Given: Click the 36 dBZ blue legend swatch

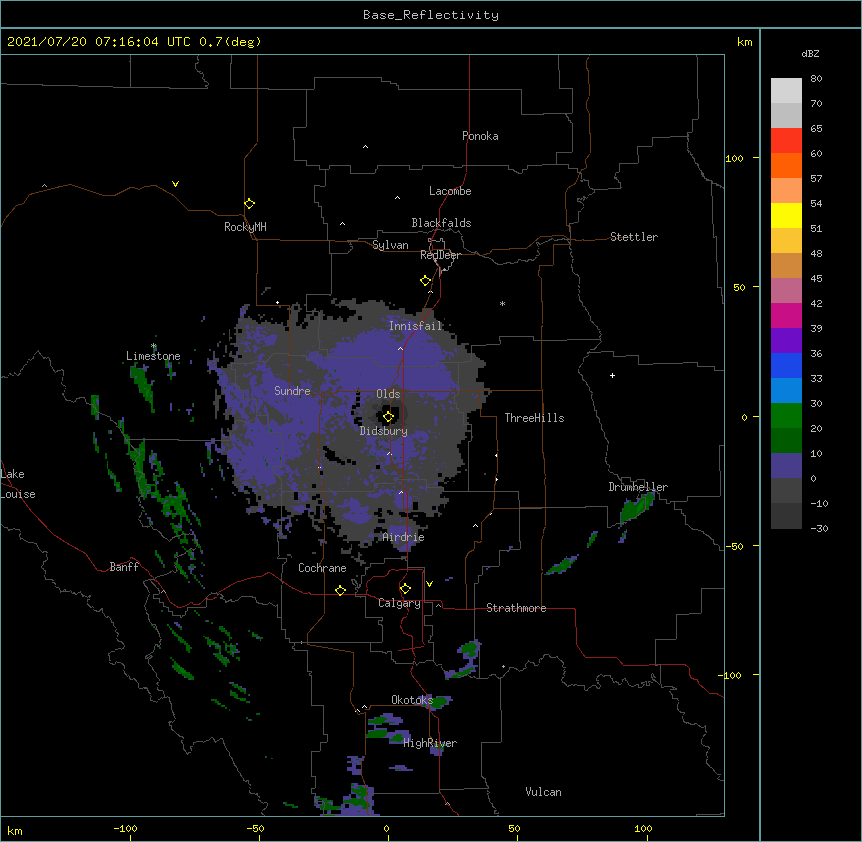Looking at the screenshot, I should (x=786, y=365).
